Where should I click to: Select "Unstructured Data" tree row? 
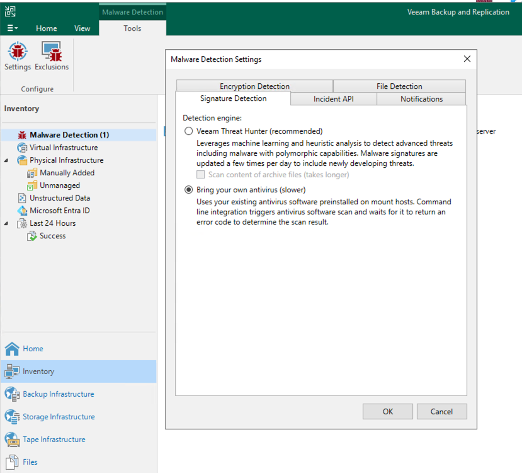(x=79, y=198)
